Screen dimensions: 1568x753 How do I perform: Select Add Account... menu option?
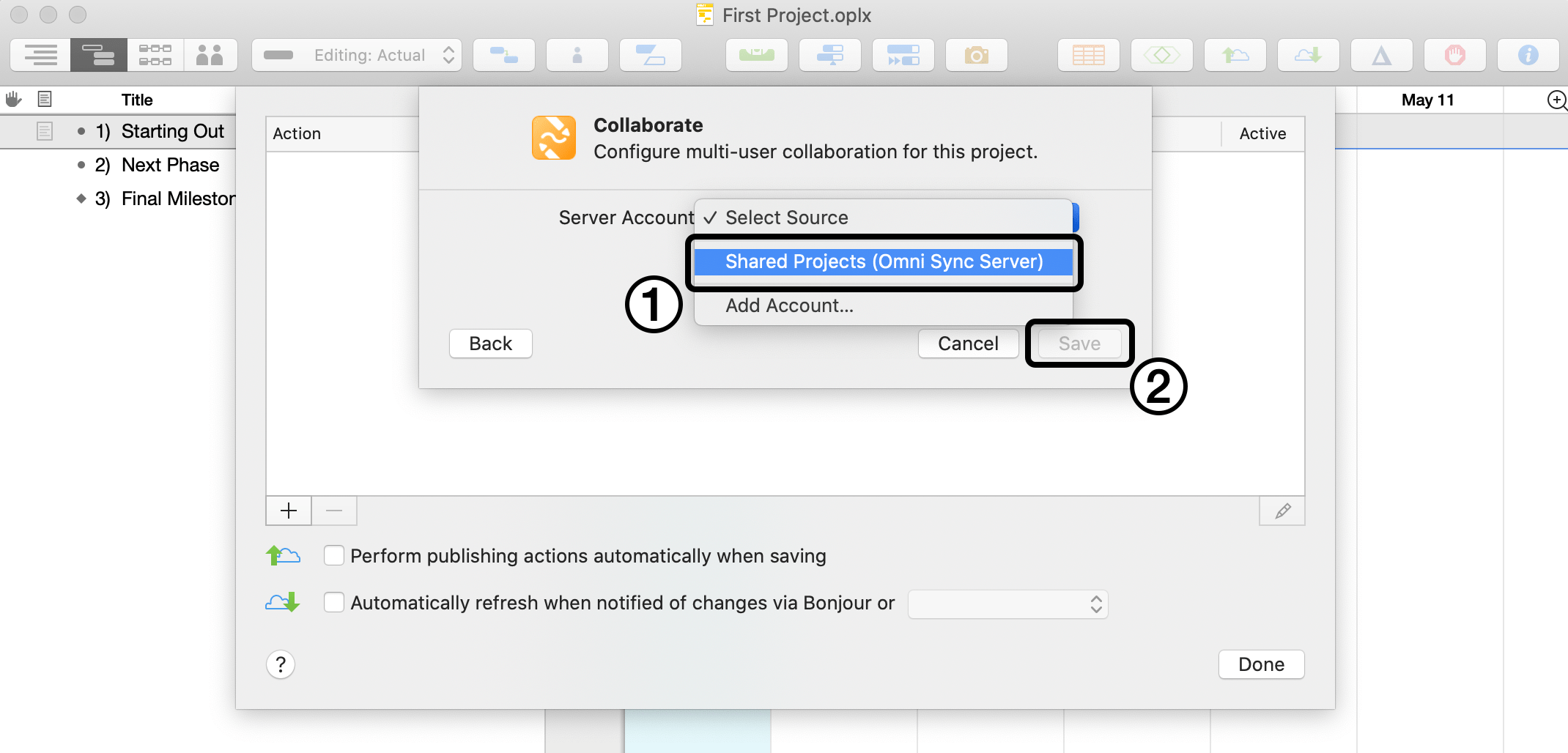(789, 305)
